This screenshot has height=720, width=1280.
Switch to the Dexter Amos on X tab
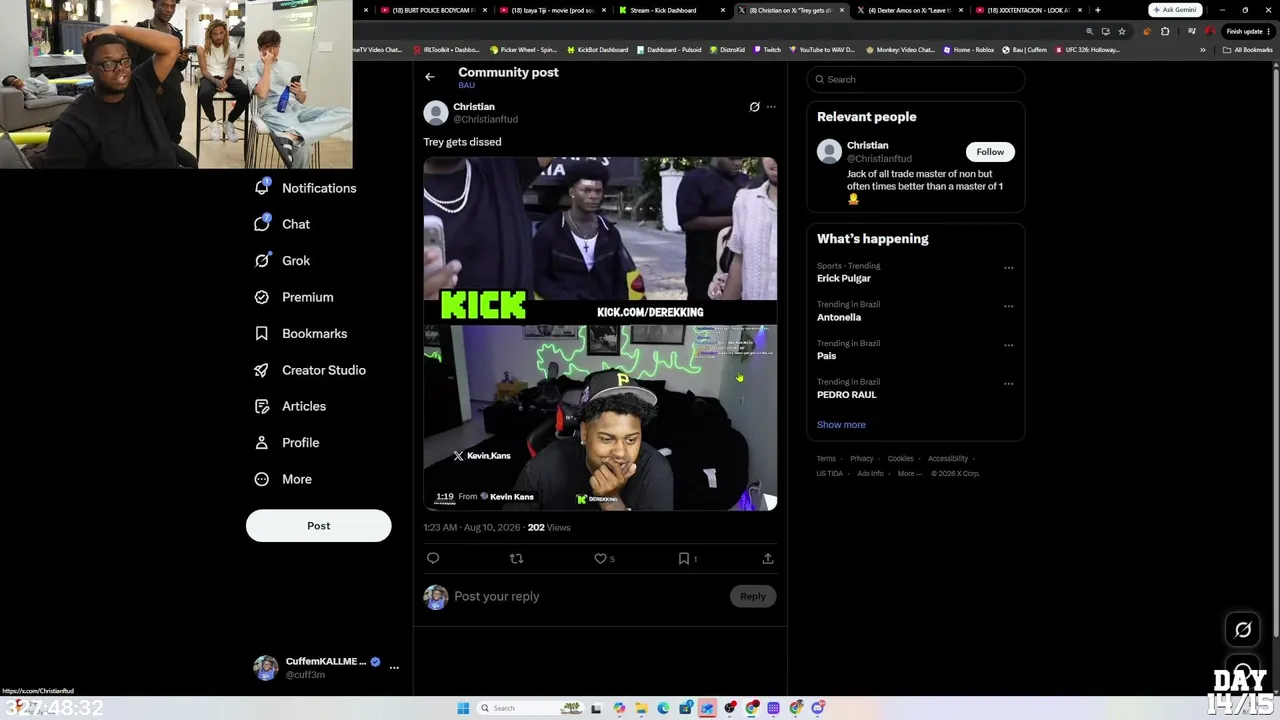908,10
